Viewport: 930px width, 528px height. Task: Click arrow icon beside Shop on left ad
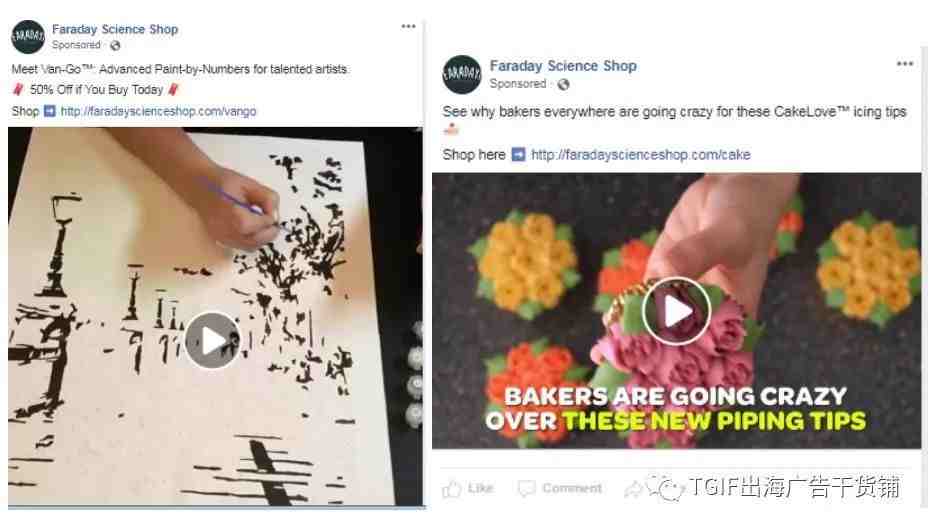click(x=50, y=111)
